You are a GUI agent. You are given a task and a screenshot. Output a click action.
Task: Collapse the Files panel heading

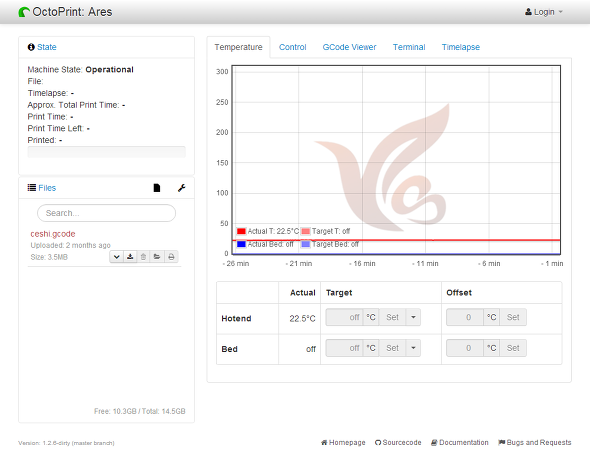pos(47,188)
